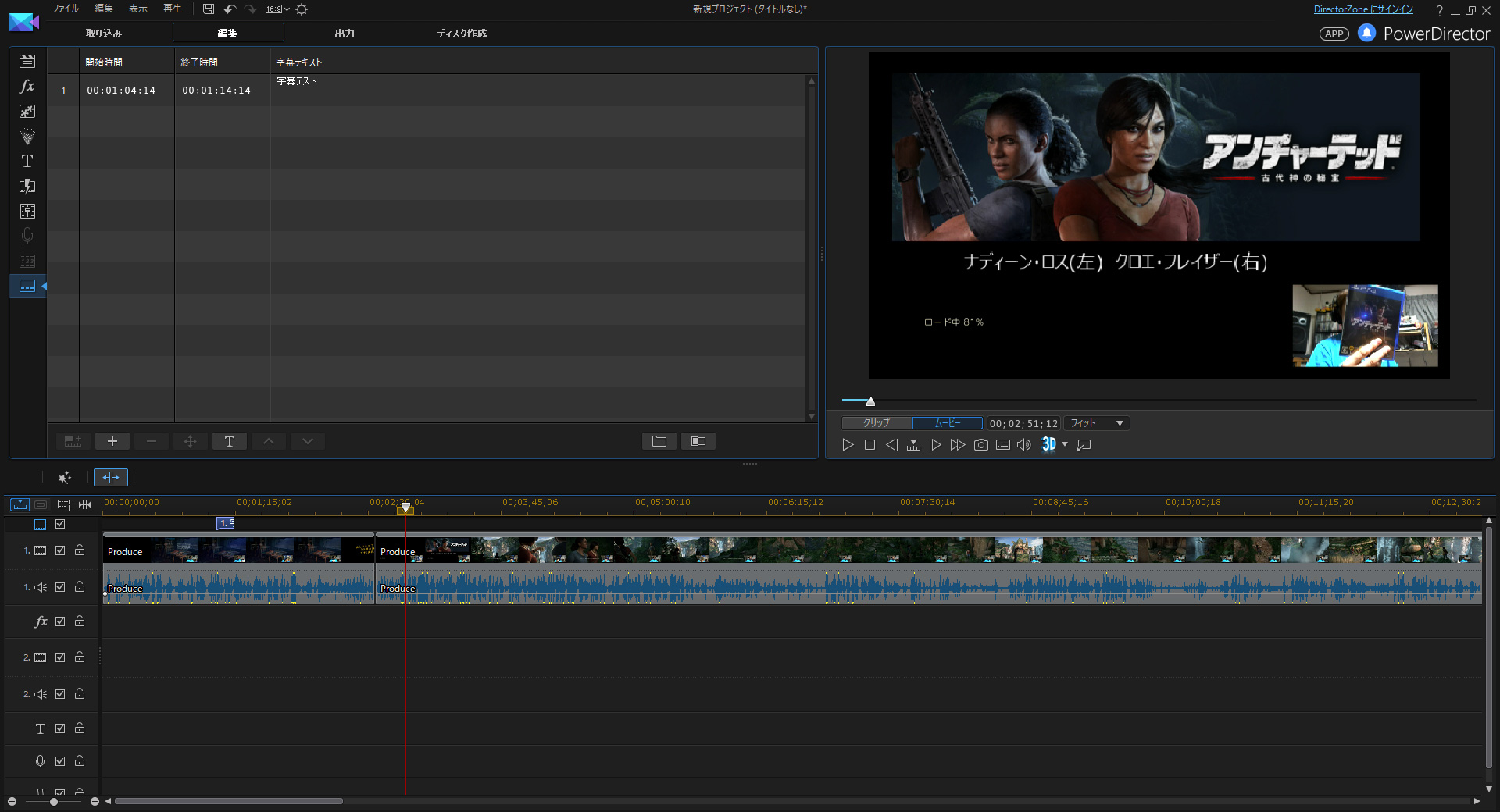
Task: Open the フィット zoom dropdown
Action: click(1096, 423)
